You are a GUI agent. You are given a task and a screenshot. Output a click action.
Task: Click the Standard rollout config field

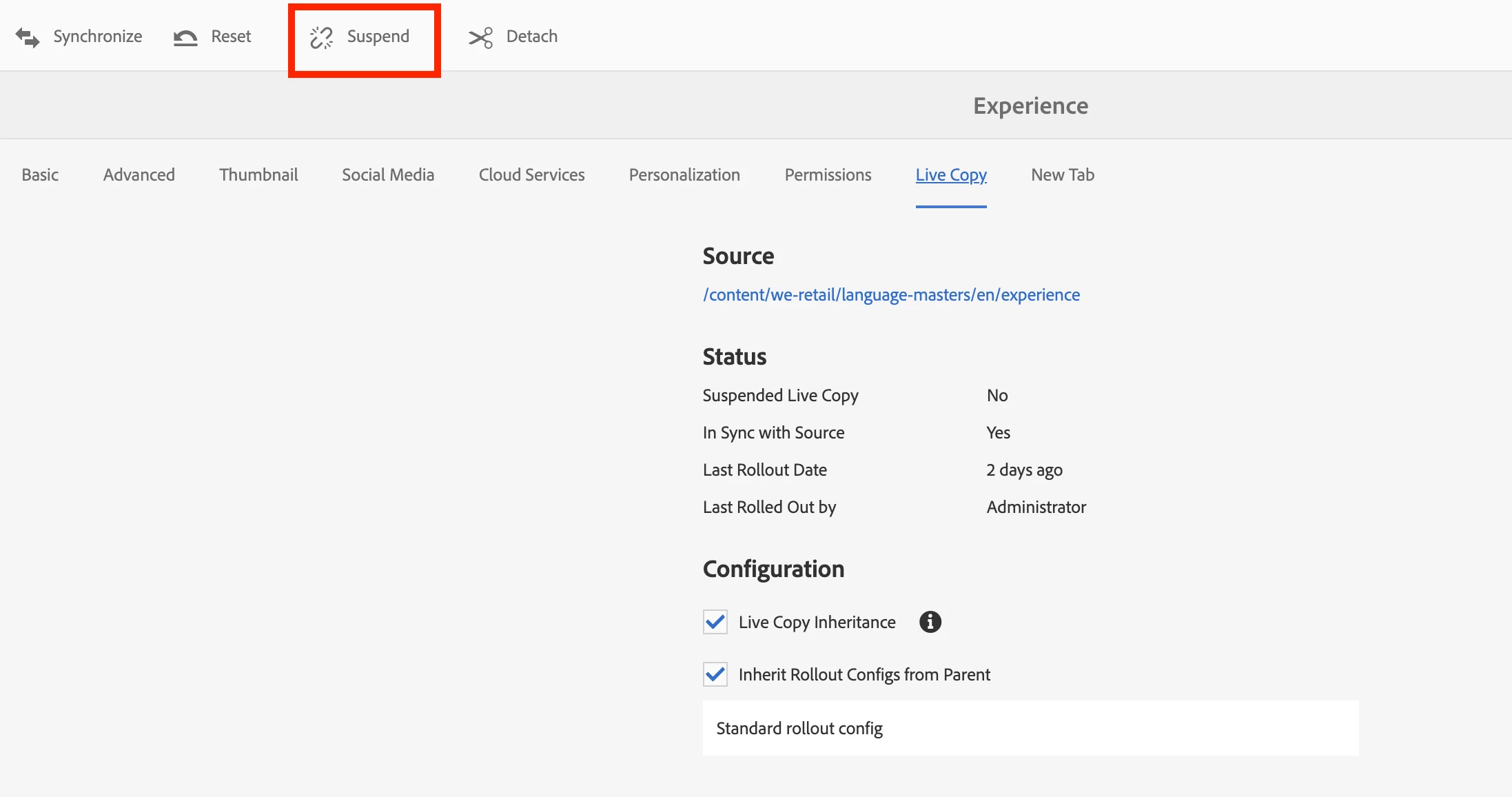coord(1030,729)
